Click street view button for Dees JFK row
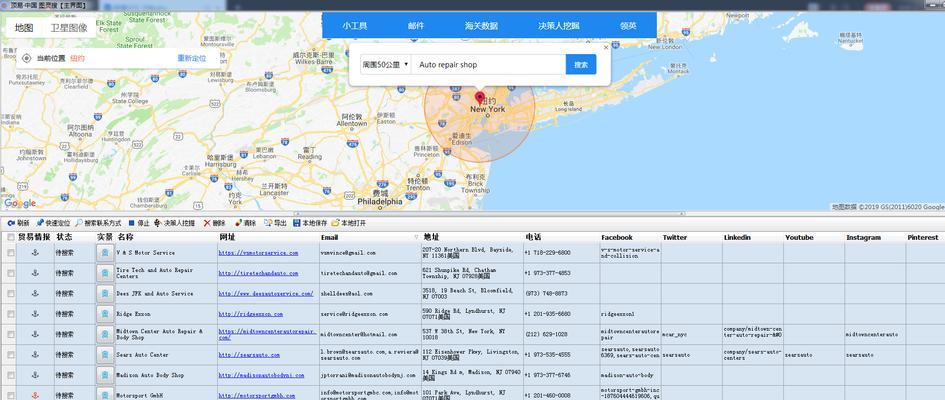Screen dimensions: 945x400 click(105, 294)
